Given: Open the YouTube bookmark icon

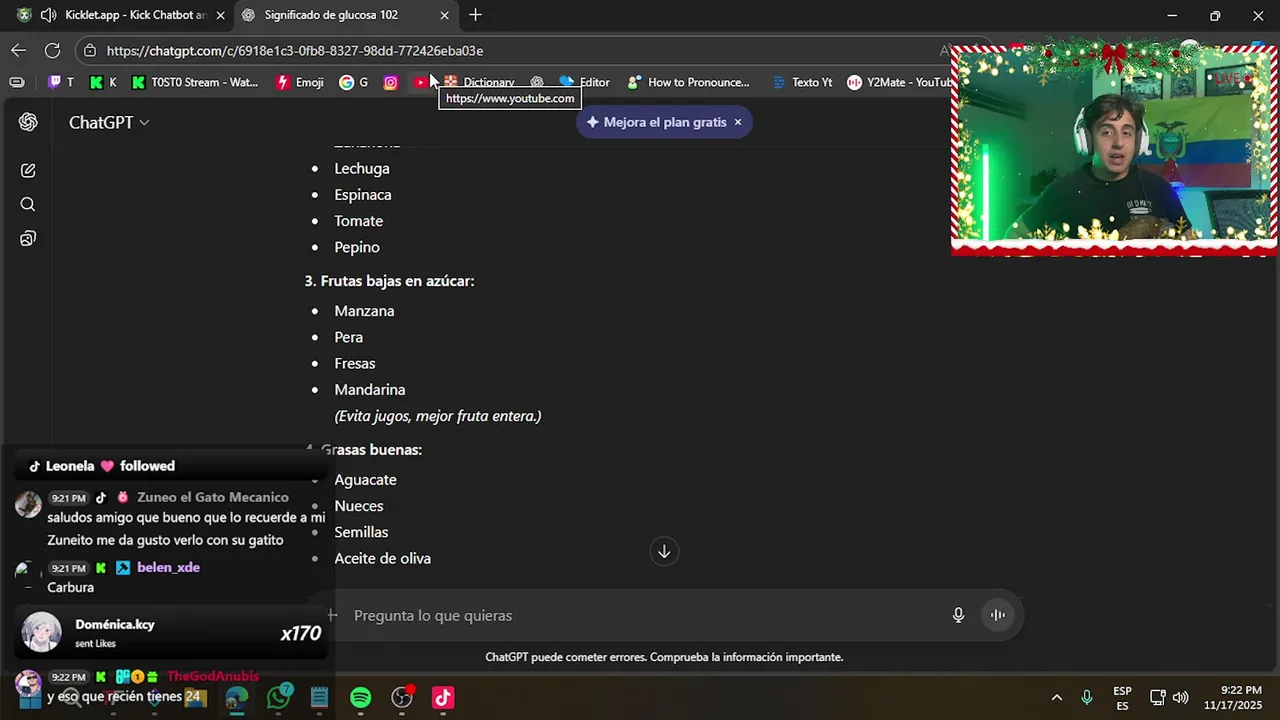Looking at the screenshot, I should pos(421,82).
